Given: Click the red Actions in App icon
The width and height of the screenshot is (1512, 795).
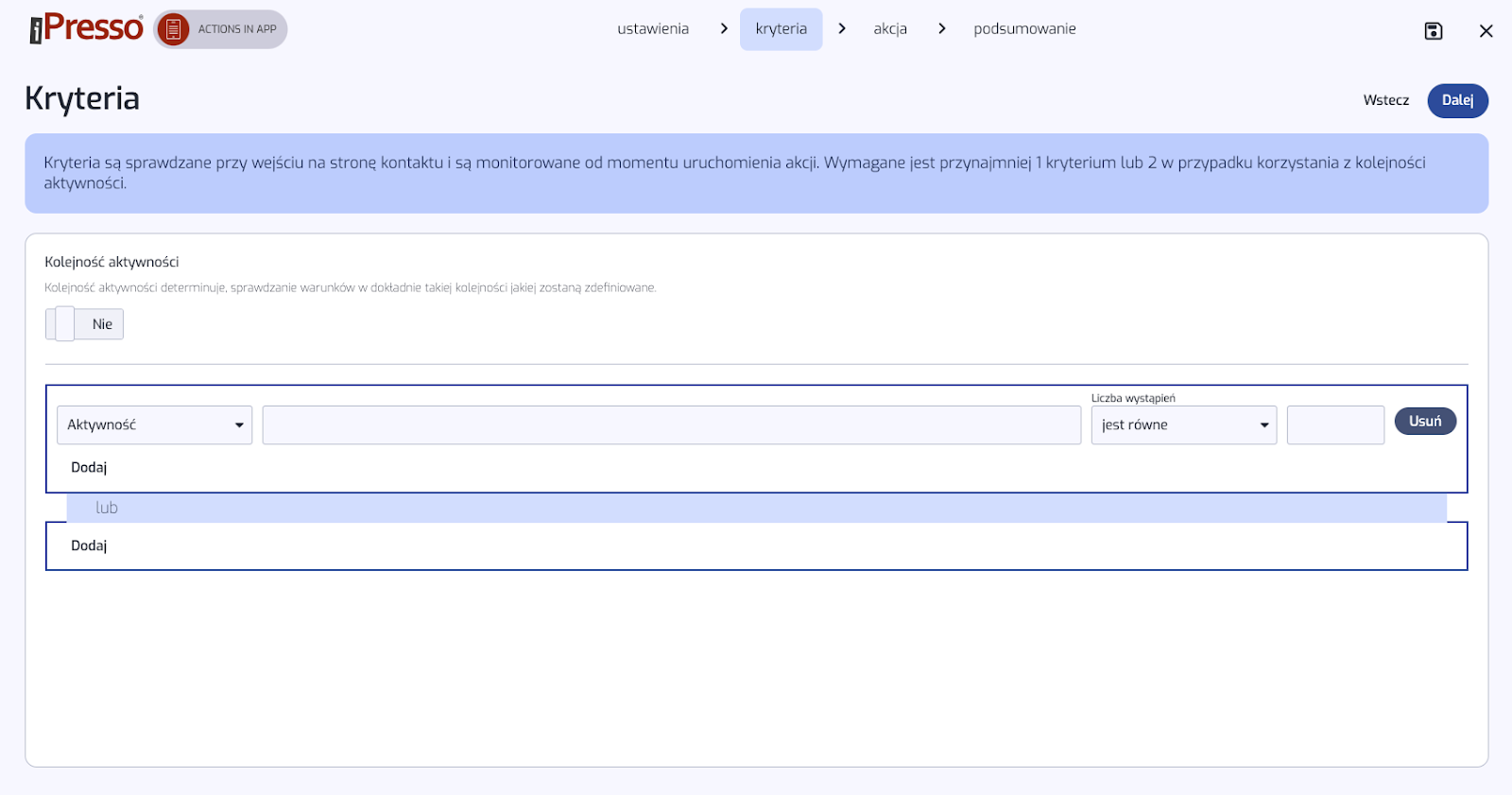Looking at the screenshot, I should click(173, 29).
